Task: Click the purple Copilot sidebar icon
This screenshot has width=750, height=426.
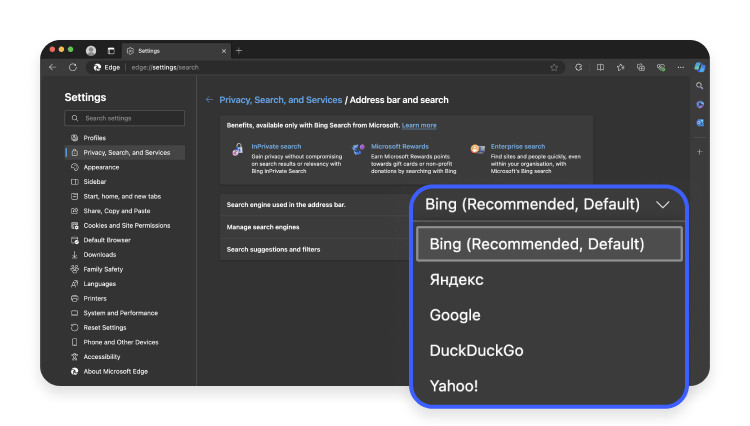Action: pos(700,104)
